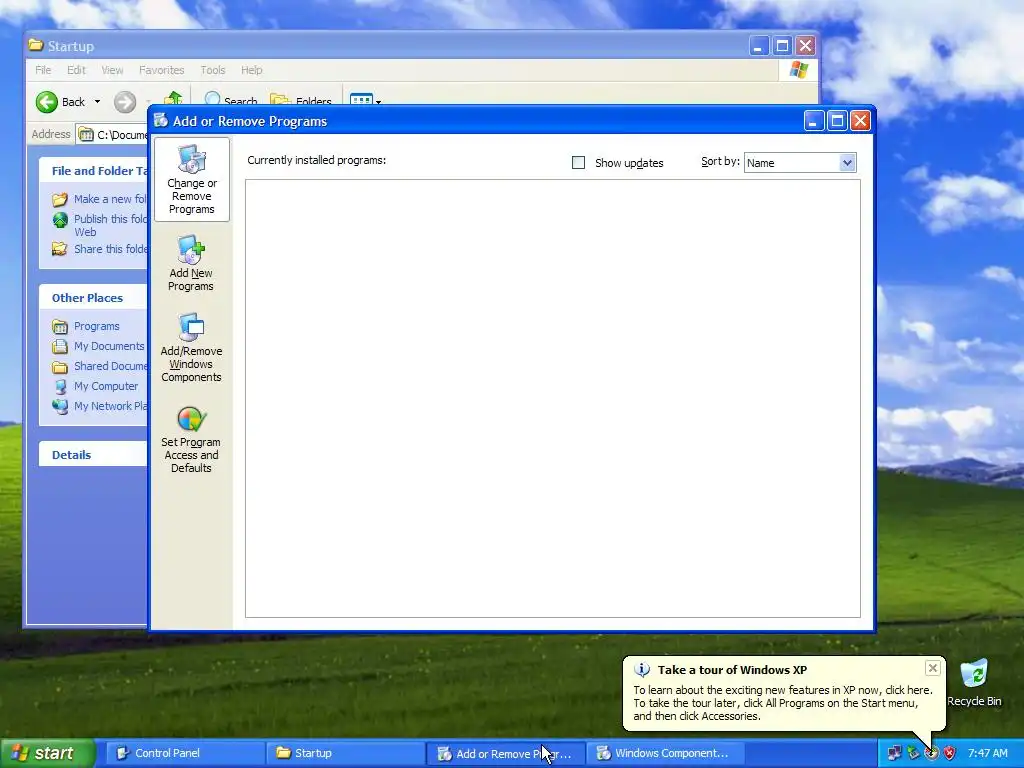This screenshot has height=768, width=1024.
Task: Minimize the Add or Remove Programs window
Action: (x=814, y=121)
